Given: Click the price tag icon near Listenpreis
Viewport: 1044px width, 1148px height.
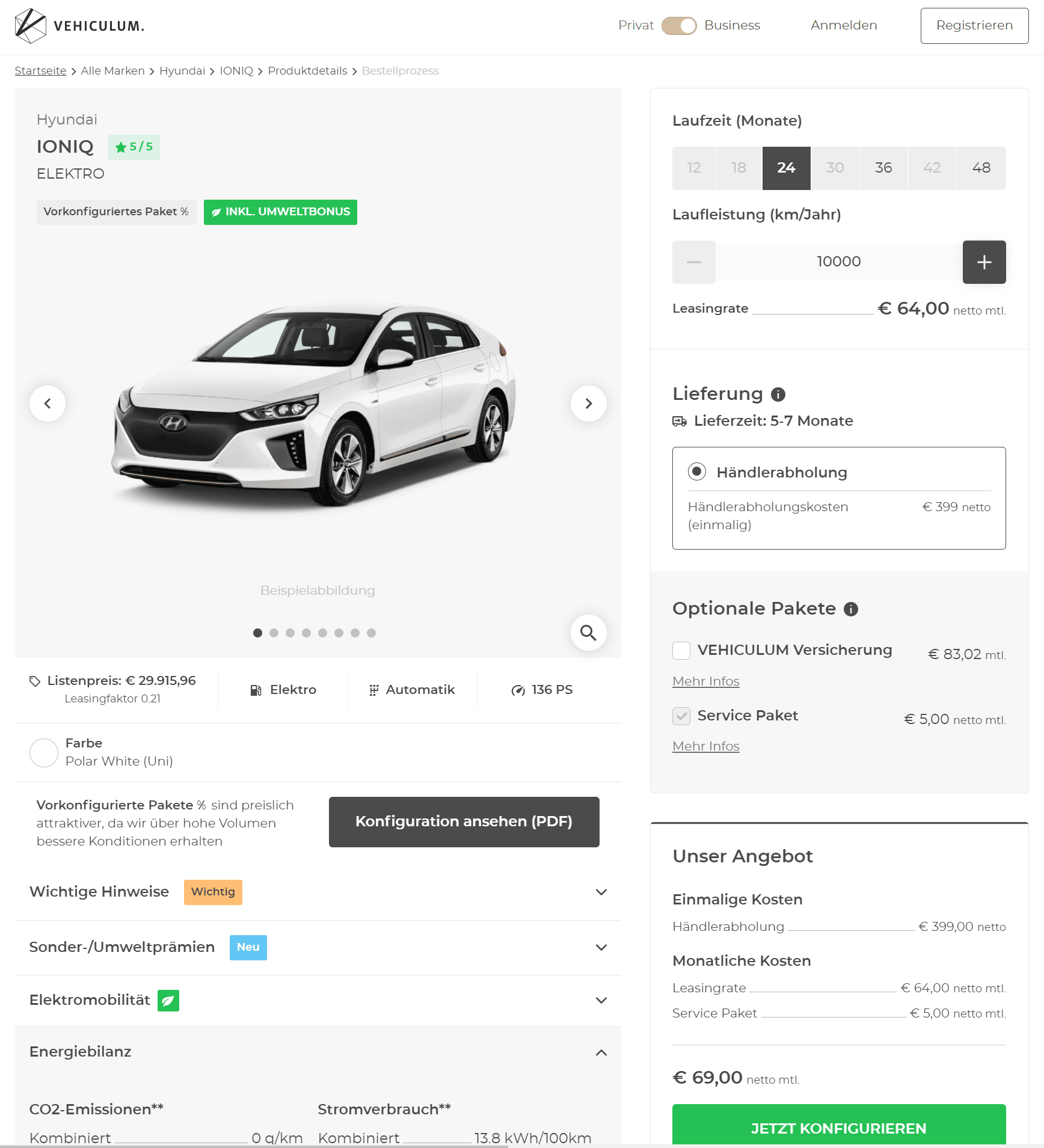Looking at the screenshot, I should (x=35, y=681).
